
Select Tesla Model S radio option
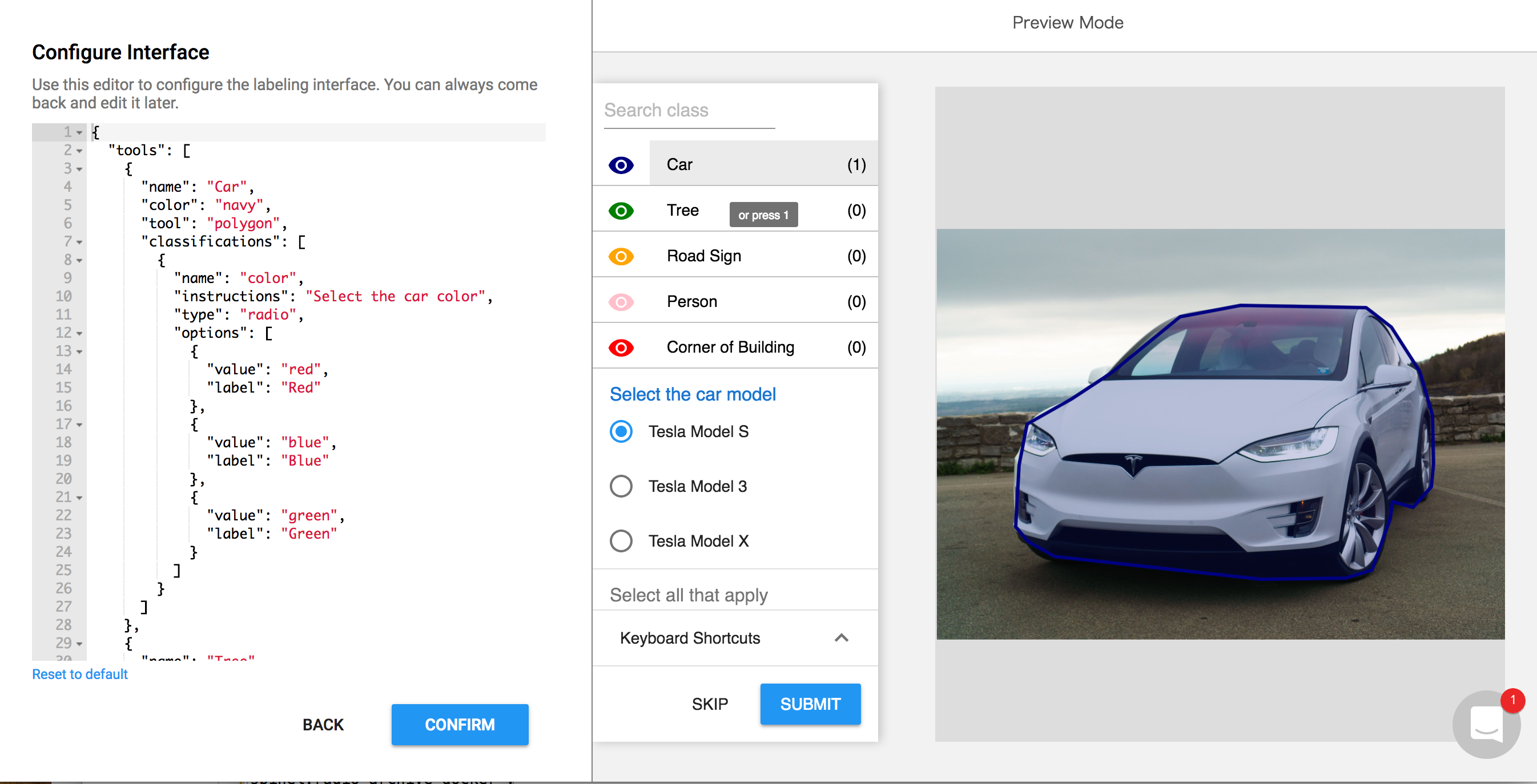pyautogui.click(x=621, y=431)
